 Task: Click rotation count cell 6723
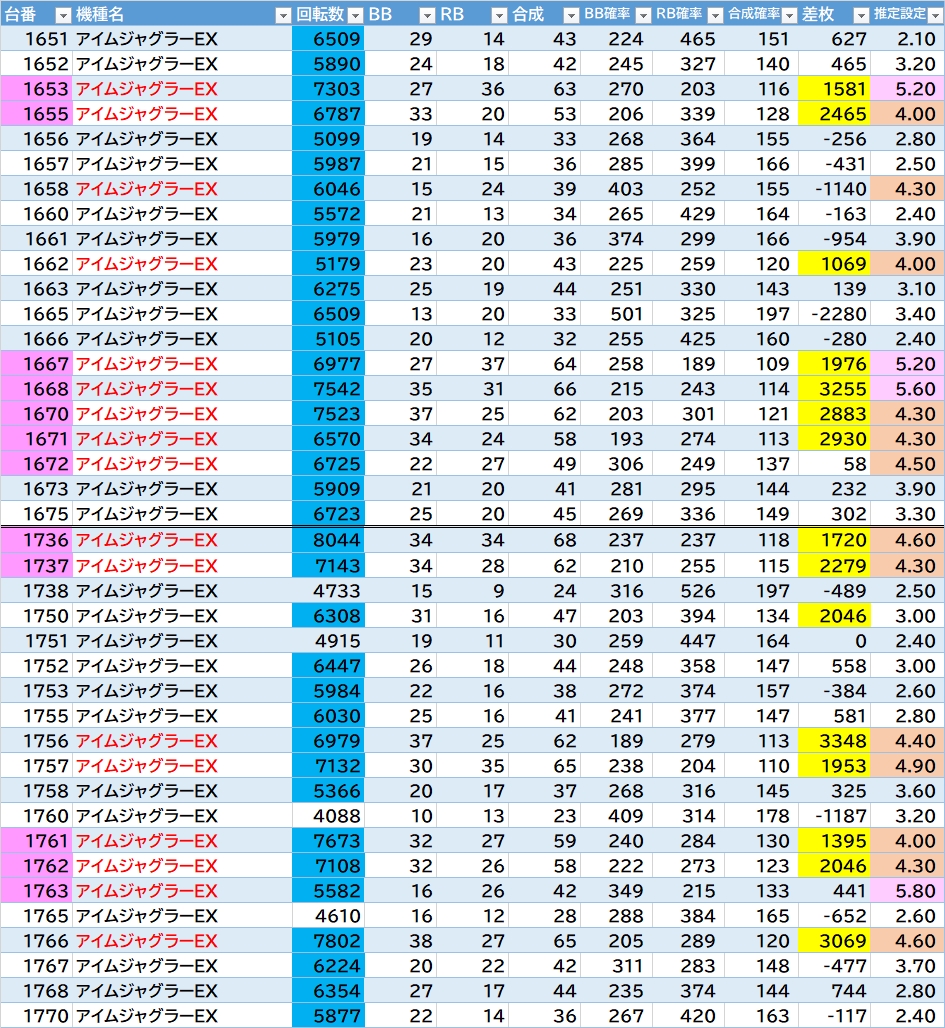click(328, 514)
